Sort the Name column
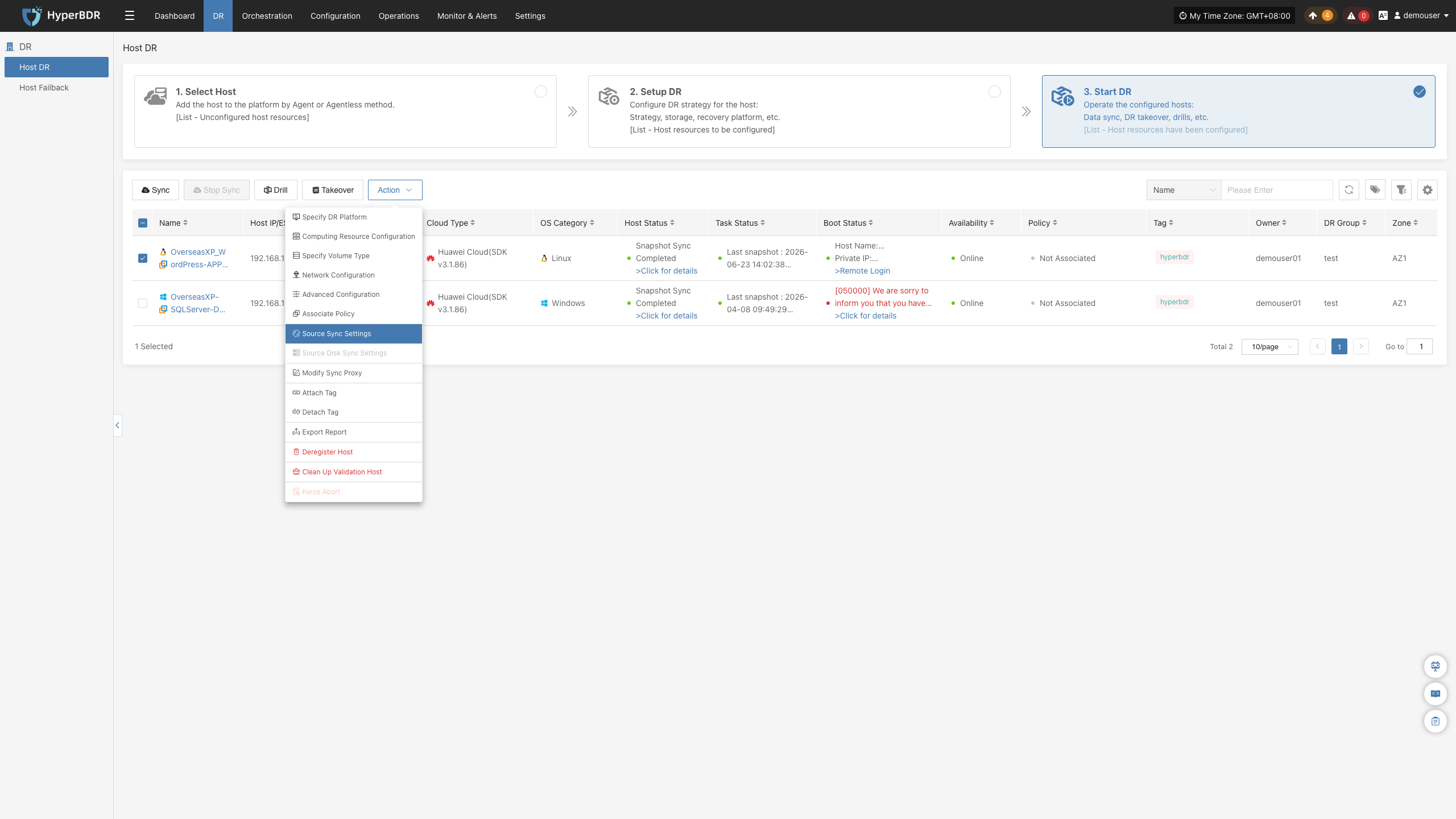 [185, 223]
